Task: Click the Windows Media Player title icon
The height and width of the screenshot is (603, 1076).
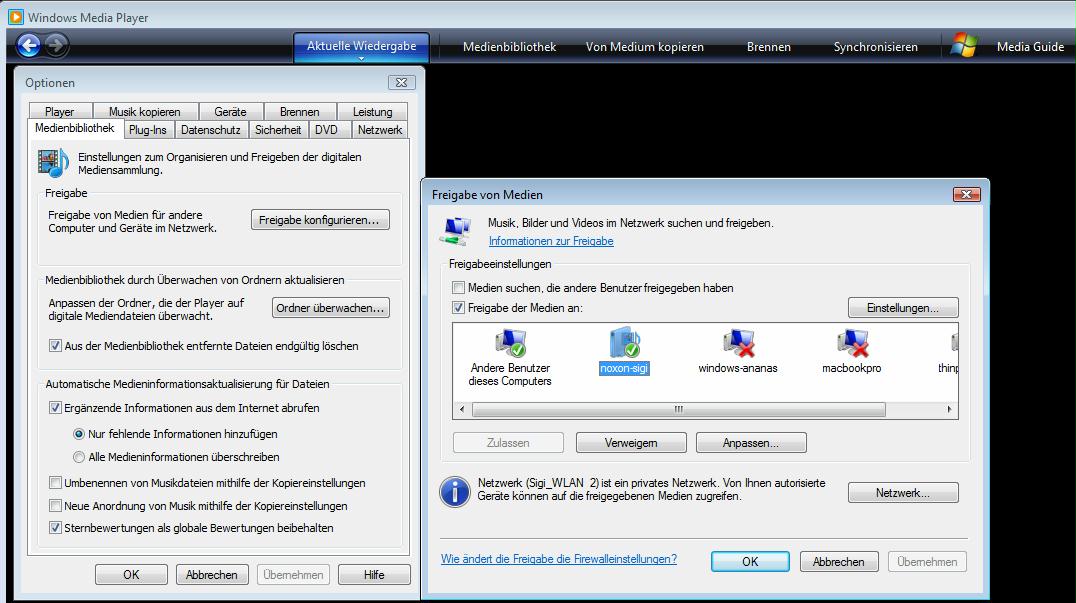Action: pyautogui.click(x=15, y=16)
